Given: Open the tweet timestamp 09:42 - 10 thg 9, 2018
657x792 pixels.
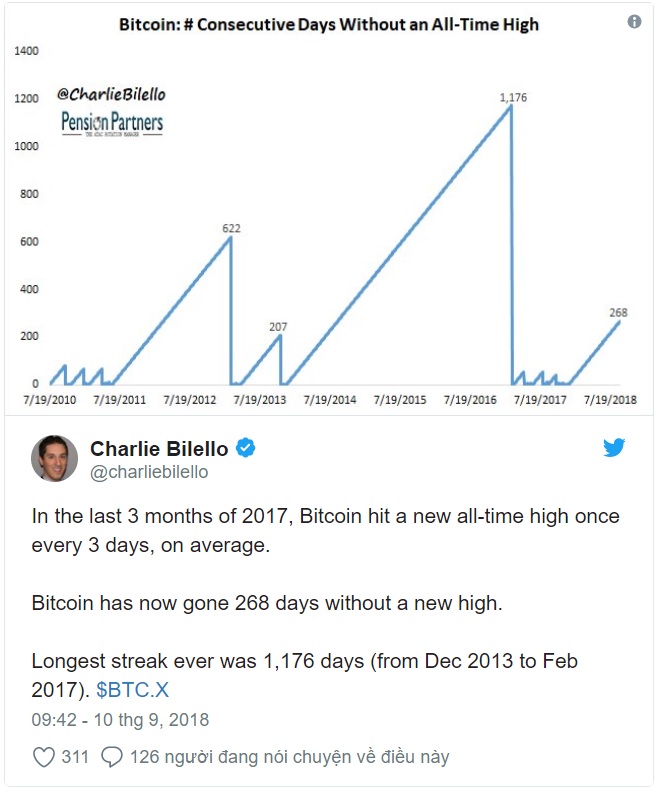Looking at the screenshot, I should 120,720.
